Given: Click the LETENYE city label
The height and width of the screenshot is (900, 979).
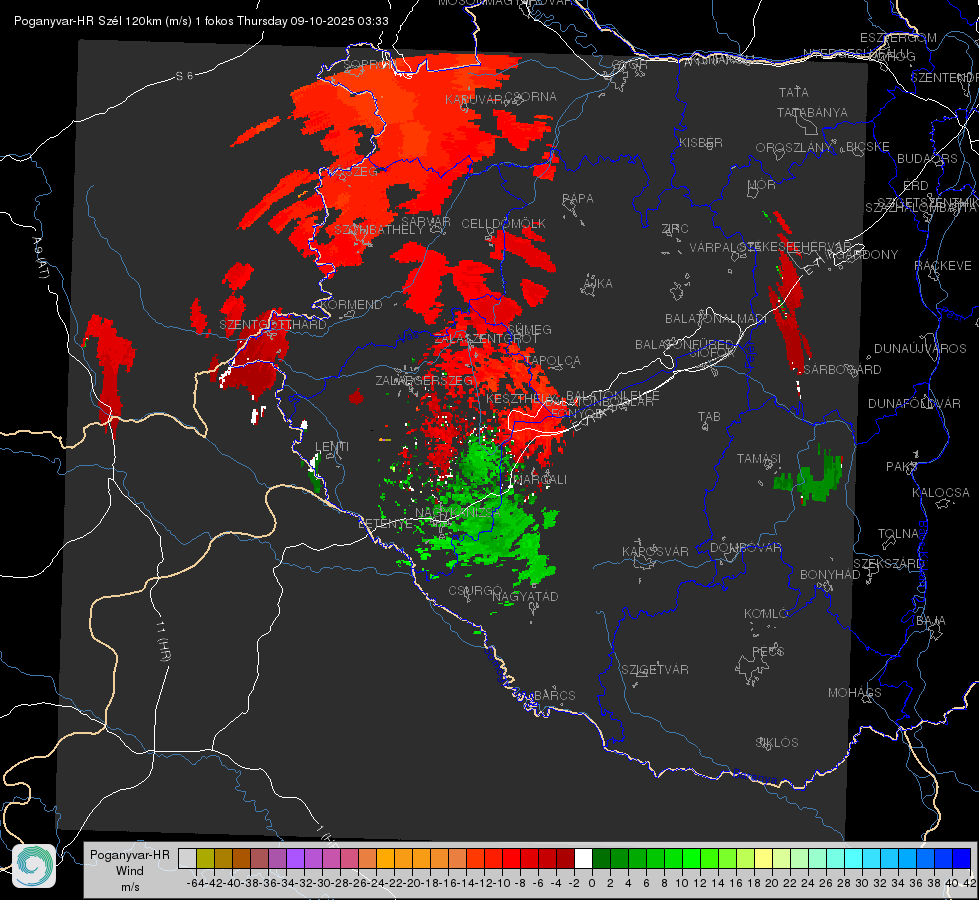Looking at the screenshot, I should point(385,524).
